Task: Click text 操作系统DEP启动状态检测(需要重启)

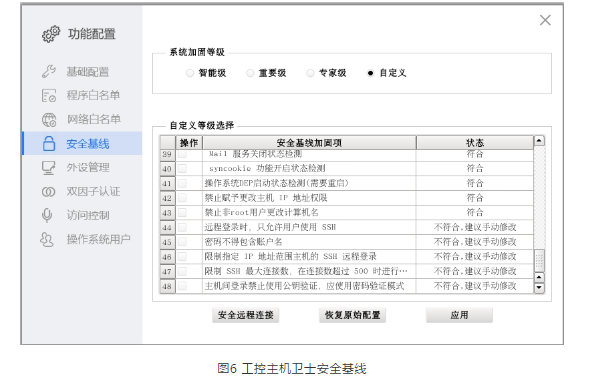Action: 276,183
